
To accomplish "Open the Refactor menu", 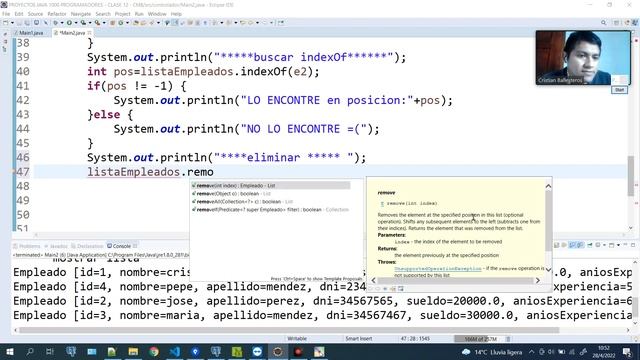I will point(57,14).
